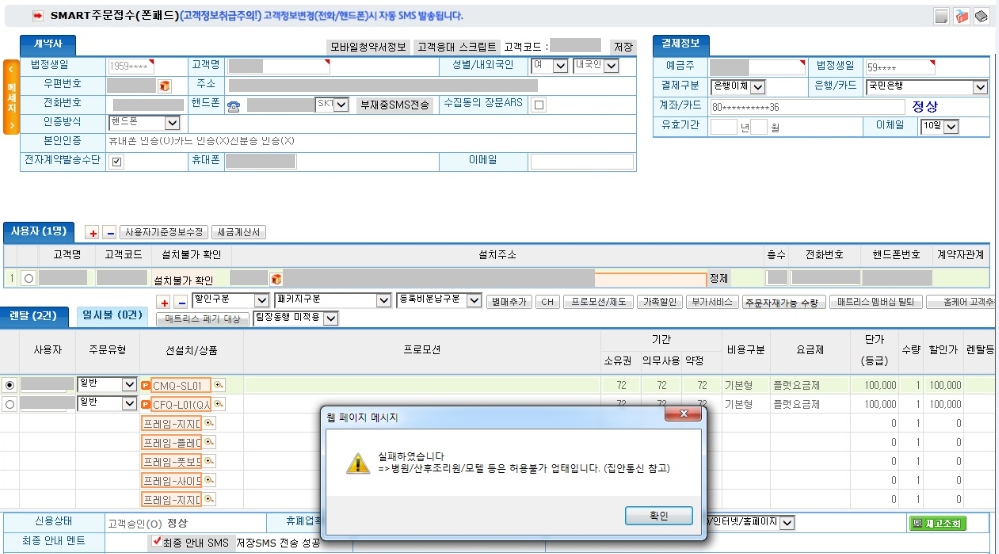999x554 pixels.
Task: Click the 부재중SMS전송 button
Action: [394, 105]
